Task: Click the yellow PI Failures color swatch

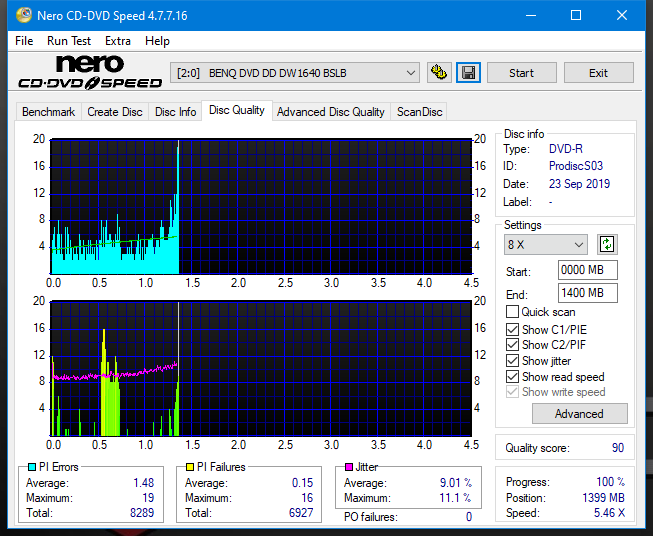Action: tap(190, 467)
